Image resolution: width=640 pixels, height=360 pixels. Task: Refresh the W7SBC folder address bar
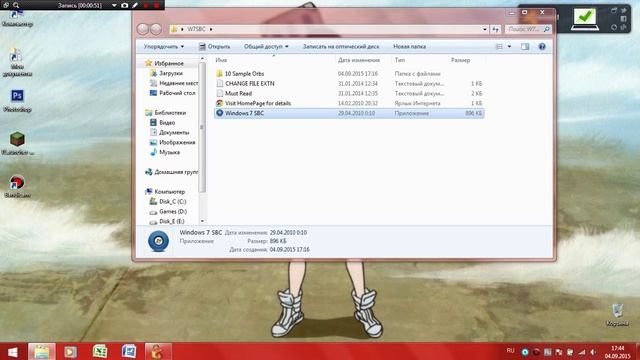[x=496, y=29]
